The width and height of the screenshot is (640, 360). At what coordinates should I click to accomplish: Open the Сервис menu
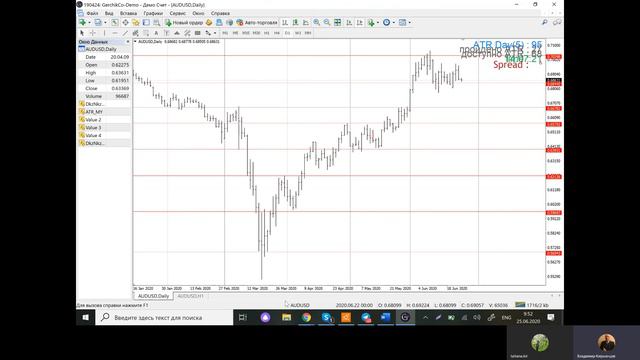(x=178, y=13)
